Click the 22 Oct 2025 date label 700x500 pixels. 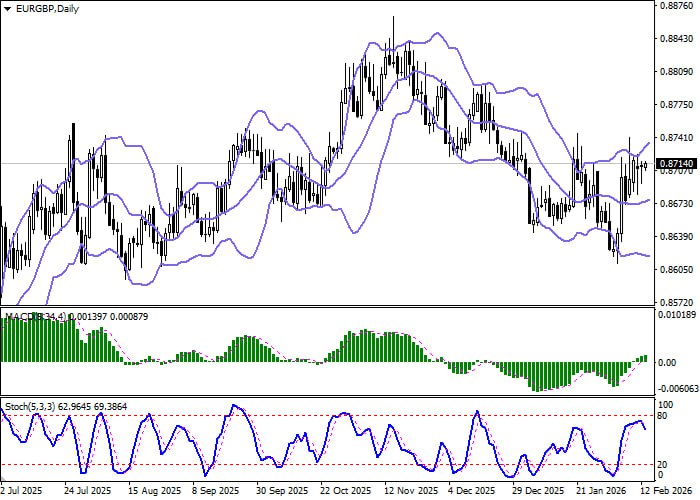(346, 492)
